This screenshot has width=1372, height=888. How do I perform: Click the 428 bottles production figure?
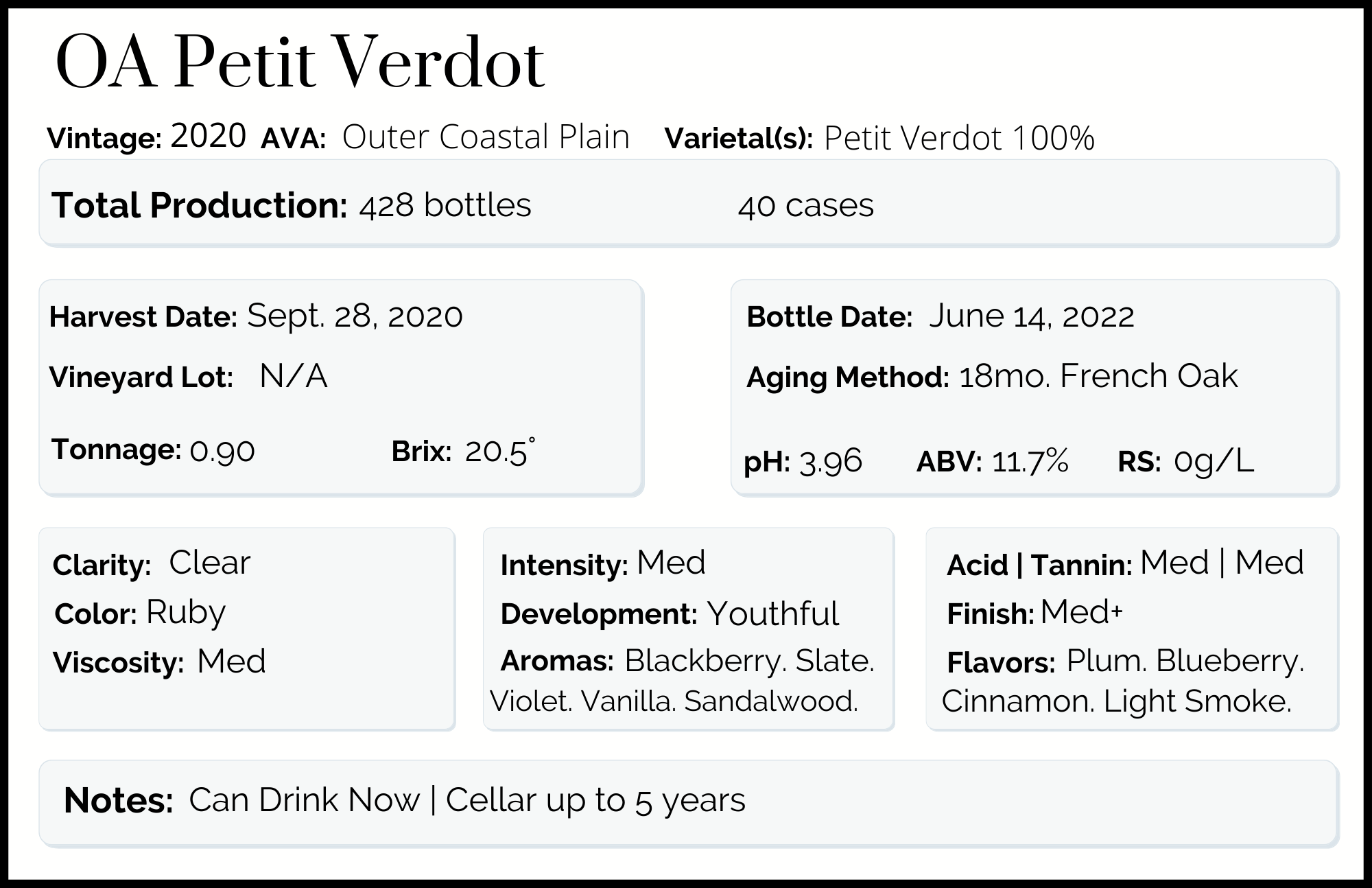(x=445, y=205)
